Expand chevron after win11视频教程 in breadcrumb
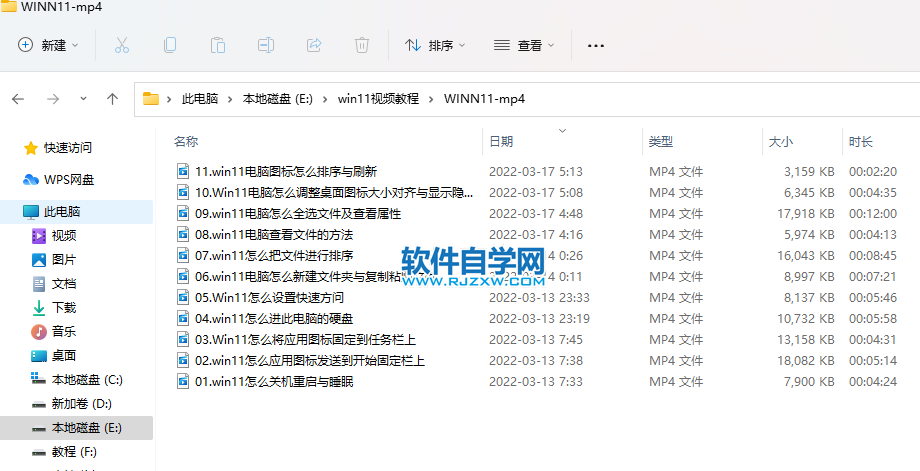920x471 pixels. pyautogui.click(x=432, y=99)
